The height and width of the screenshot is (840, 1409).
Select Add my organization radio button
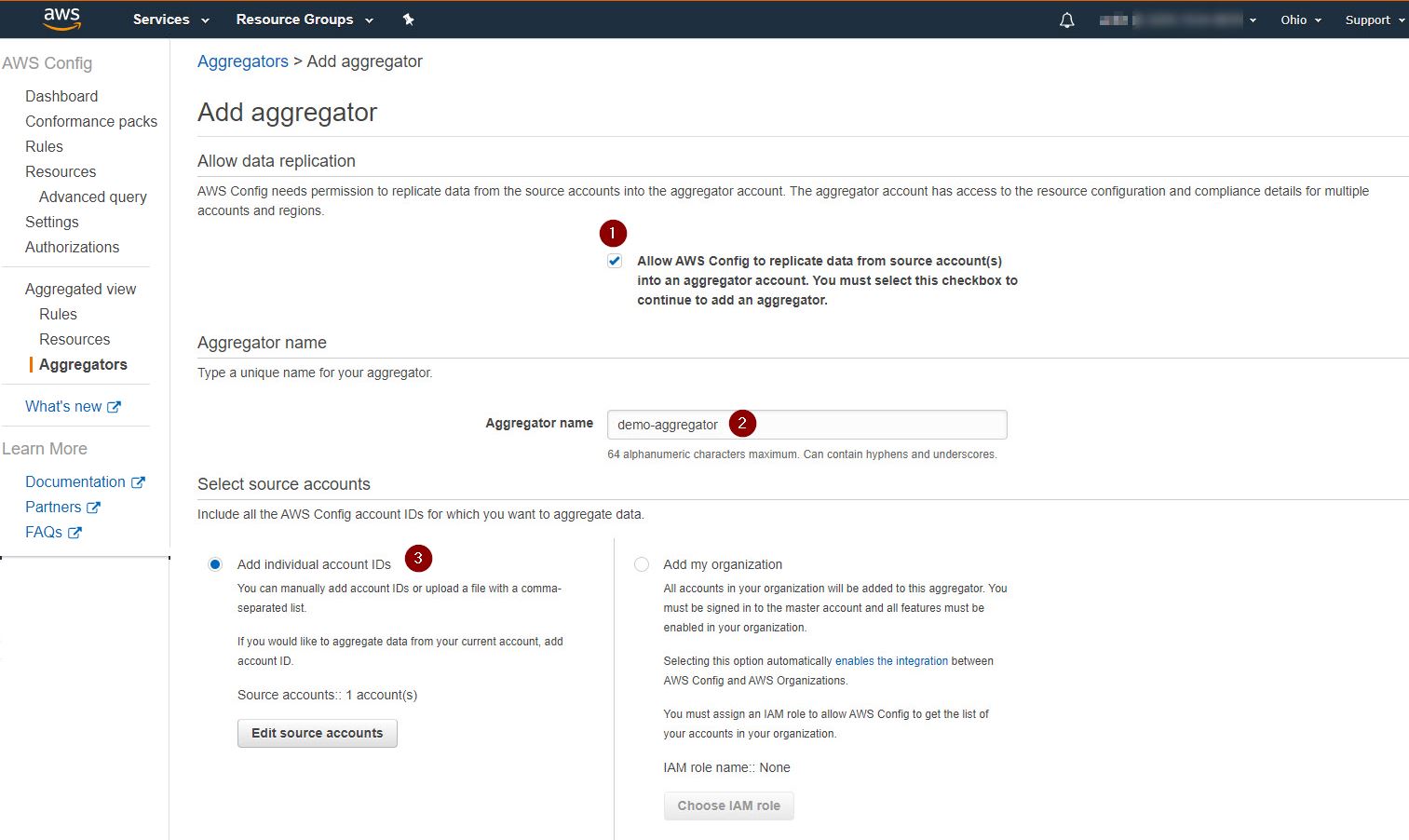point(642,564)
